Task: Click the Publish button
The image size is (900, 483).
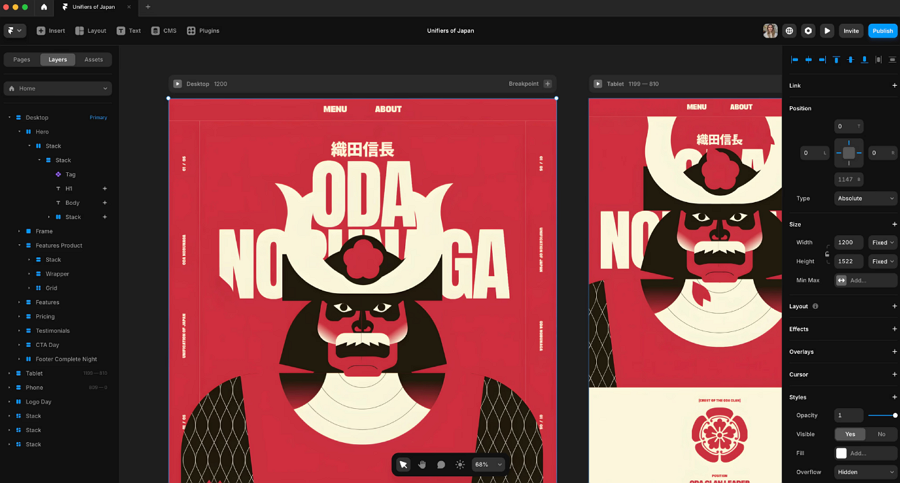Action: tap(882, 31)
